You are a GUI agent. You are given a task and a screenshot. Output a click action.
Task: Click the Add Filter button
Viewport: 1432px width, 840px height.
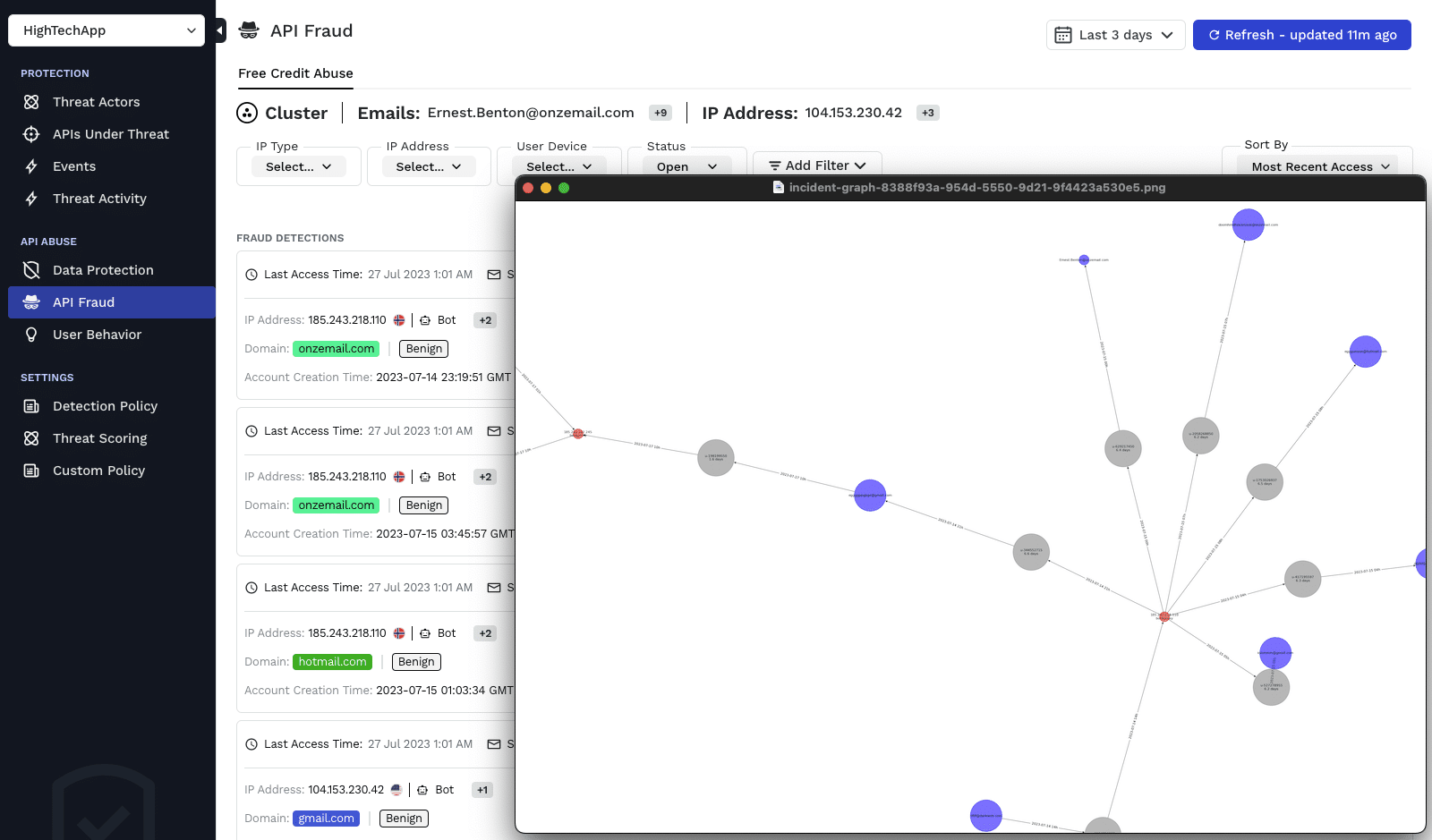(817, 165)
